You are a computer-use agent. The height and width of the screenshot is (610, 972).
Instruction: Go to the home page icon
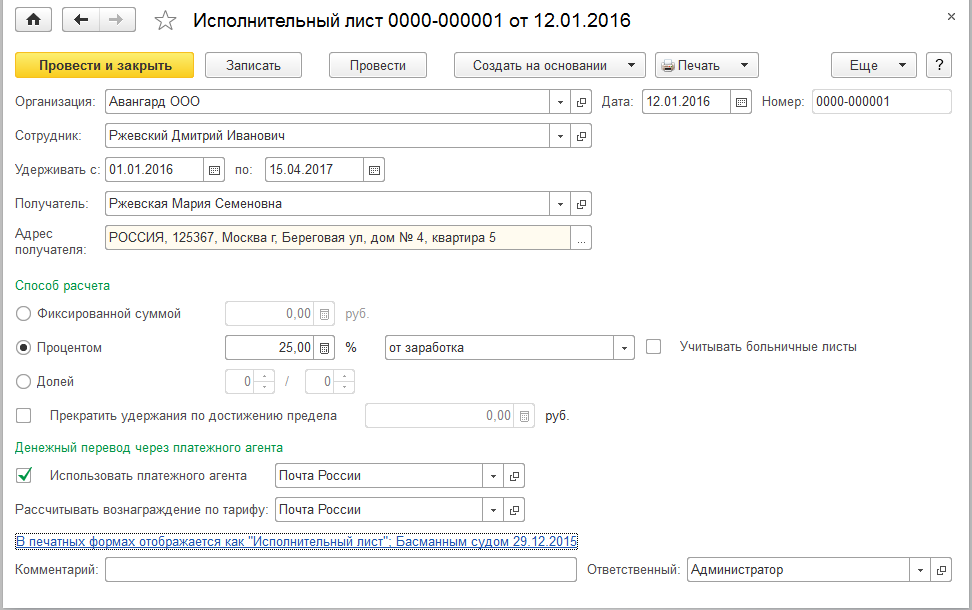click(33, 20)
